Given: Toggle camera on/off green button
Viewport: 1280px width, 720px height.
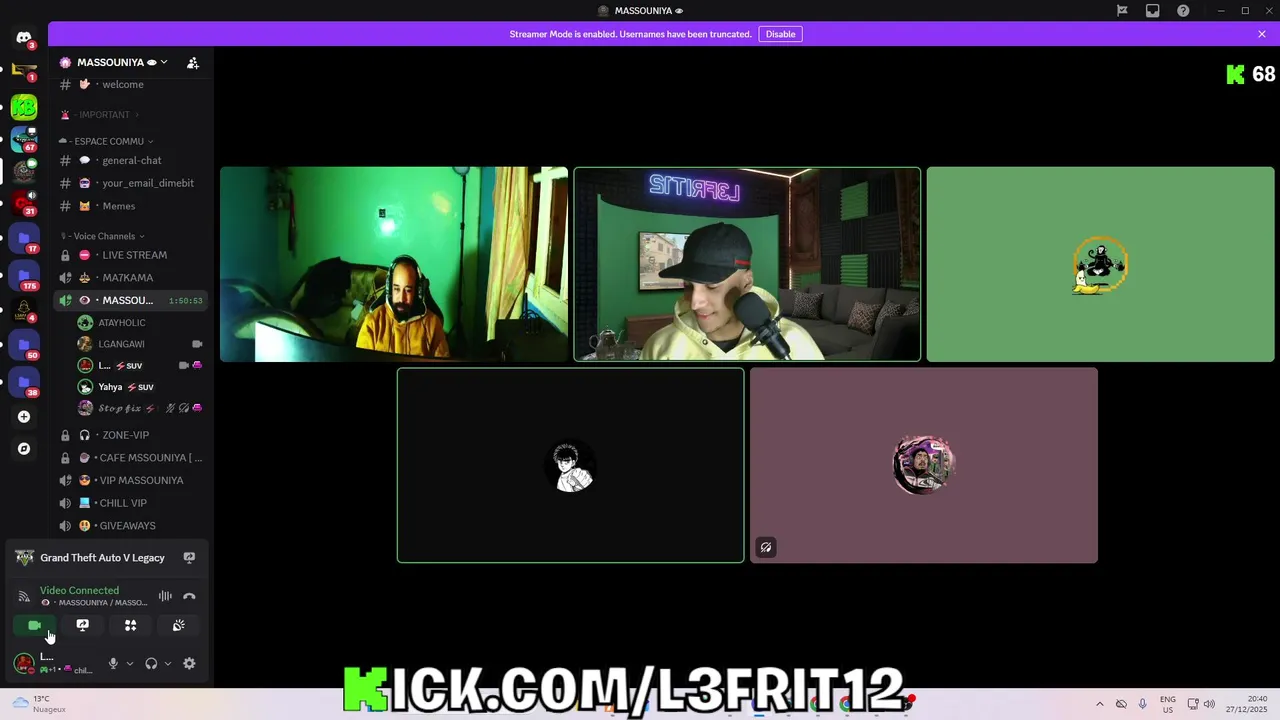Looking at the screenshot, I should 35,625.
